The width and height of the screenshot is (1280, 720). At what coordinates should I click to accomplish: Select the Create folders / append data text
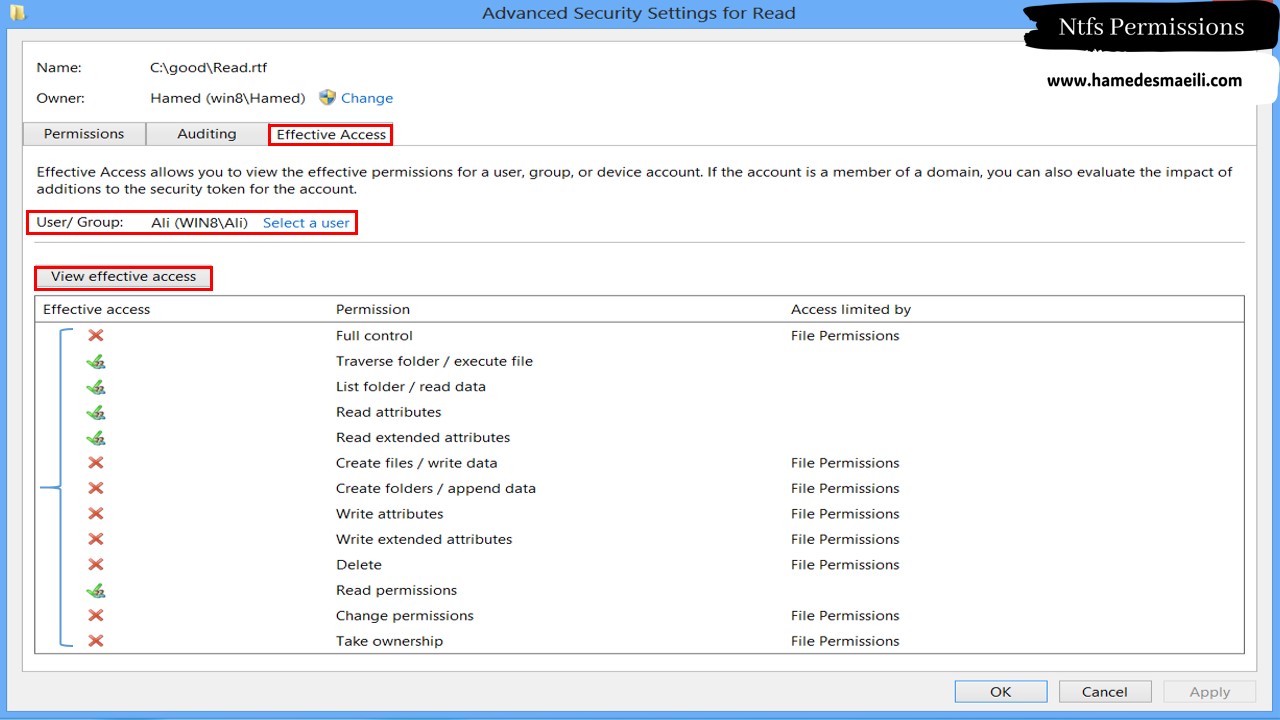436,489
